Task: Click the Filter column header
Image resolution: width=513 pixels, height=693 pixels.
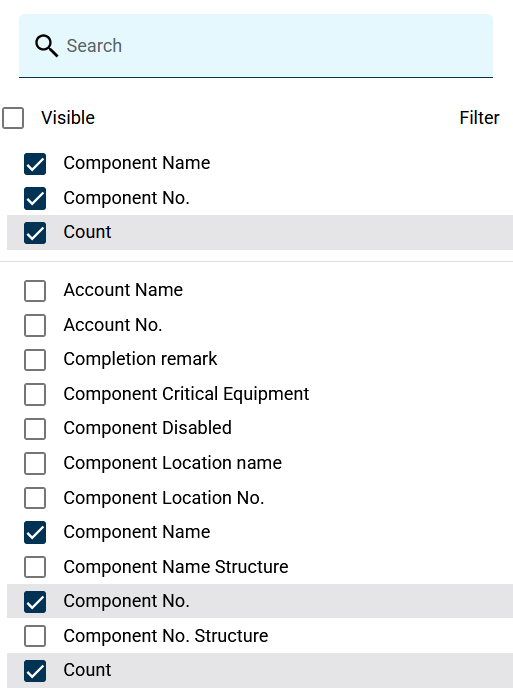Action: point(479,118)
